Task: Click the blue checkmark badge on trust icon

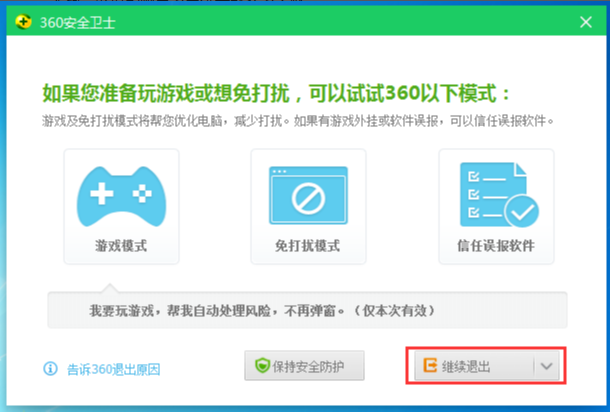Action: [520, 211]
